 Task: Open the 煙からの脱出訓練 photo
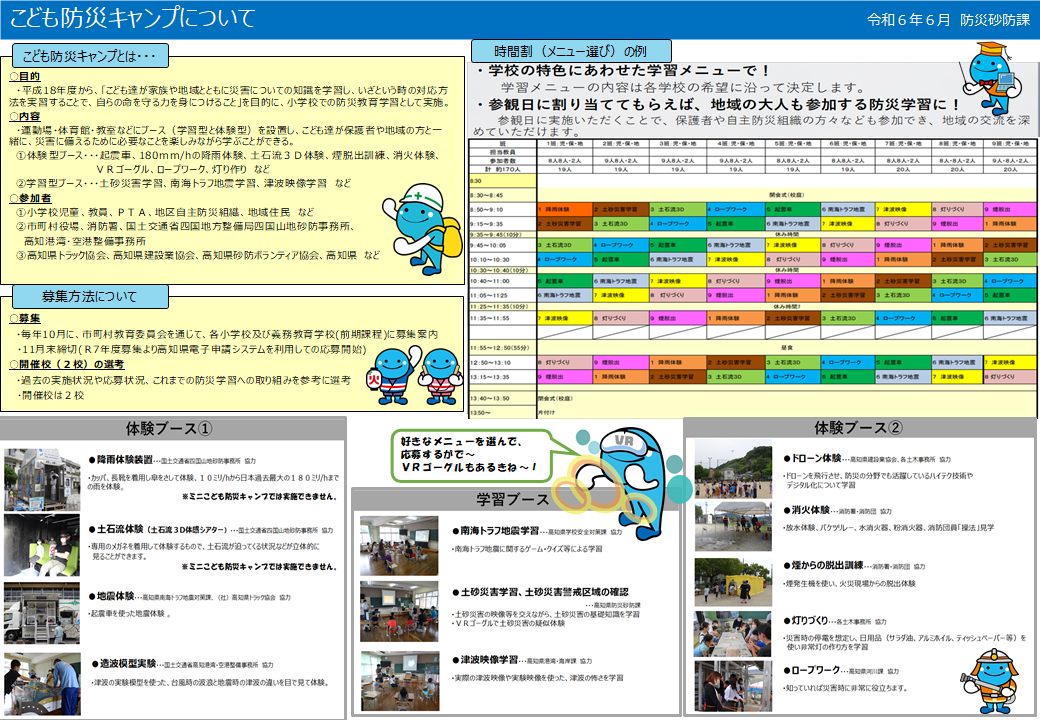733,581
